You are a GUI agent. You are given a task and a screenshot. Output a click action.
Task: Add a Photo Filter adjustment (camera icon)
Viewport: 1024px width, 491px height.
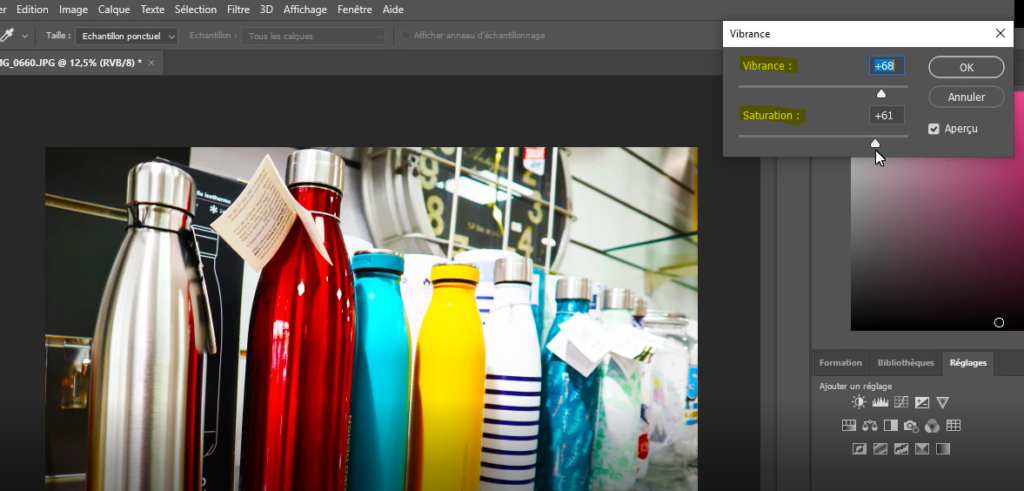(911, 426)
